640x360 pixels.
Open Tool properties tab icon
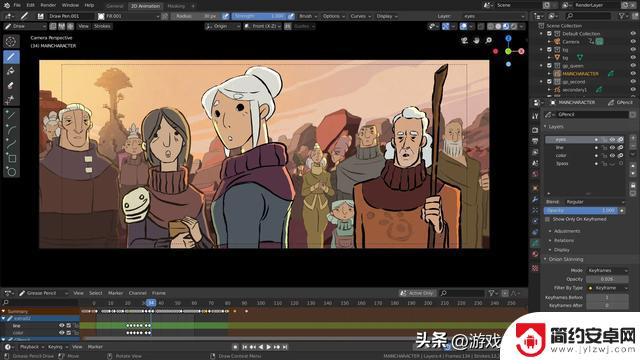click(x=535, y=116)
